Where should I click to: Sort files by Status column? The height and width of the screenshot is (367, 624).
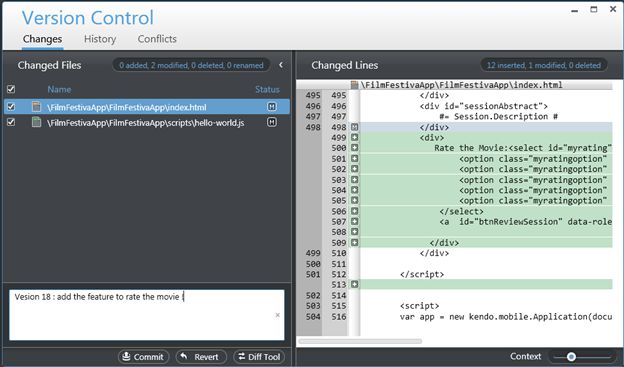click(x=267, y=89)
